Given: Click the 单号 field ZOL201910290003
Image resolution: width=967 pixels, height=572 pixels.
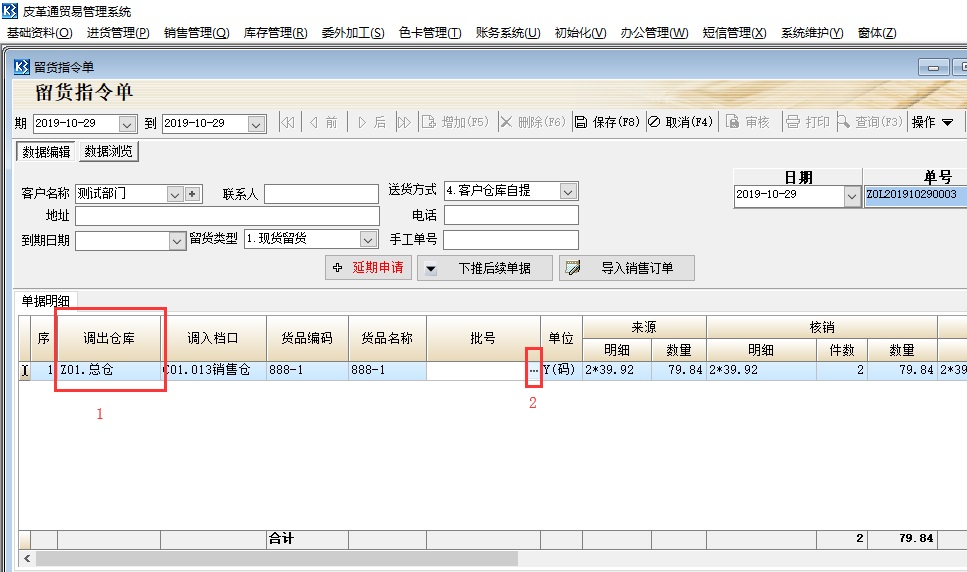Looking at the screenshot, I should (915, 196).
